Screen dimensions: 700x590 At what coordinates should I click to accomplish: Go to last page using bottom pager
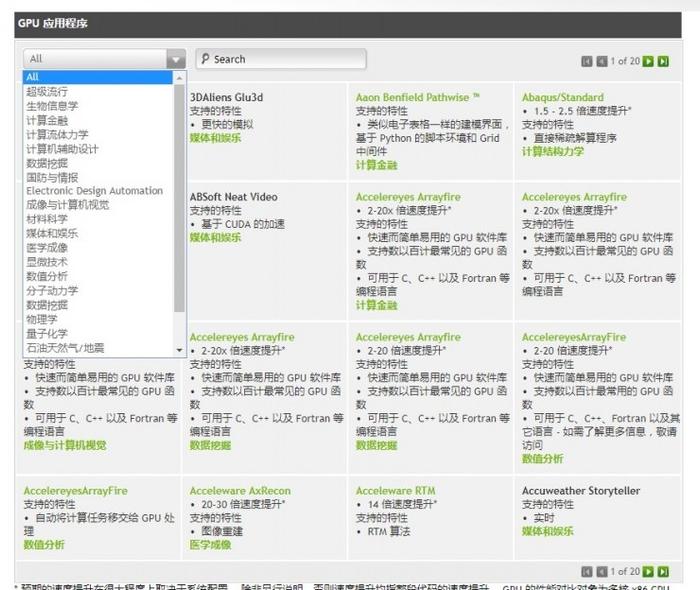point(663,572)
